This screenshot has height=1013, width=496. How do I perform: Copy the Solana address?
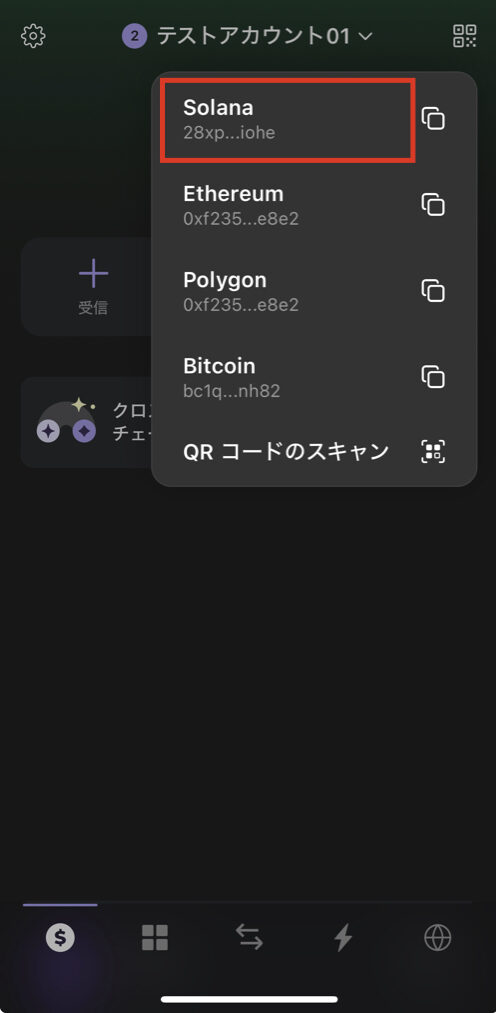(x=433, y=119)
